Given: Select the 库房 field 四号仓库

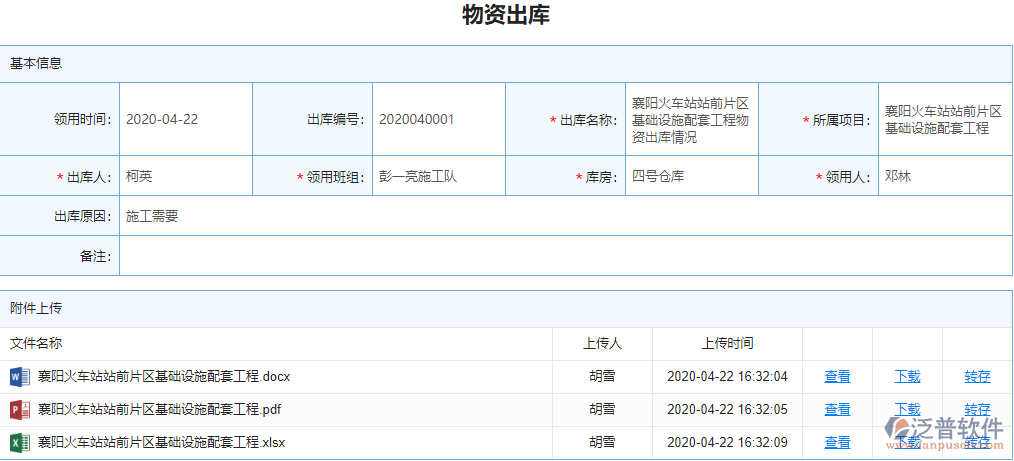Looking at the screenshot, I should (x=692, y=176).
